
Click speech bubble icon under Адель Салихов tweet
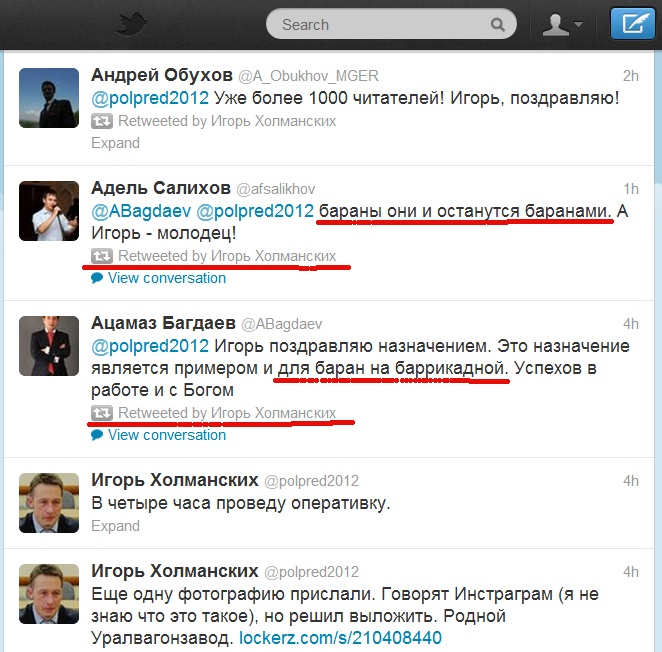pos(97,278)
